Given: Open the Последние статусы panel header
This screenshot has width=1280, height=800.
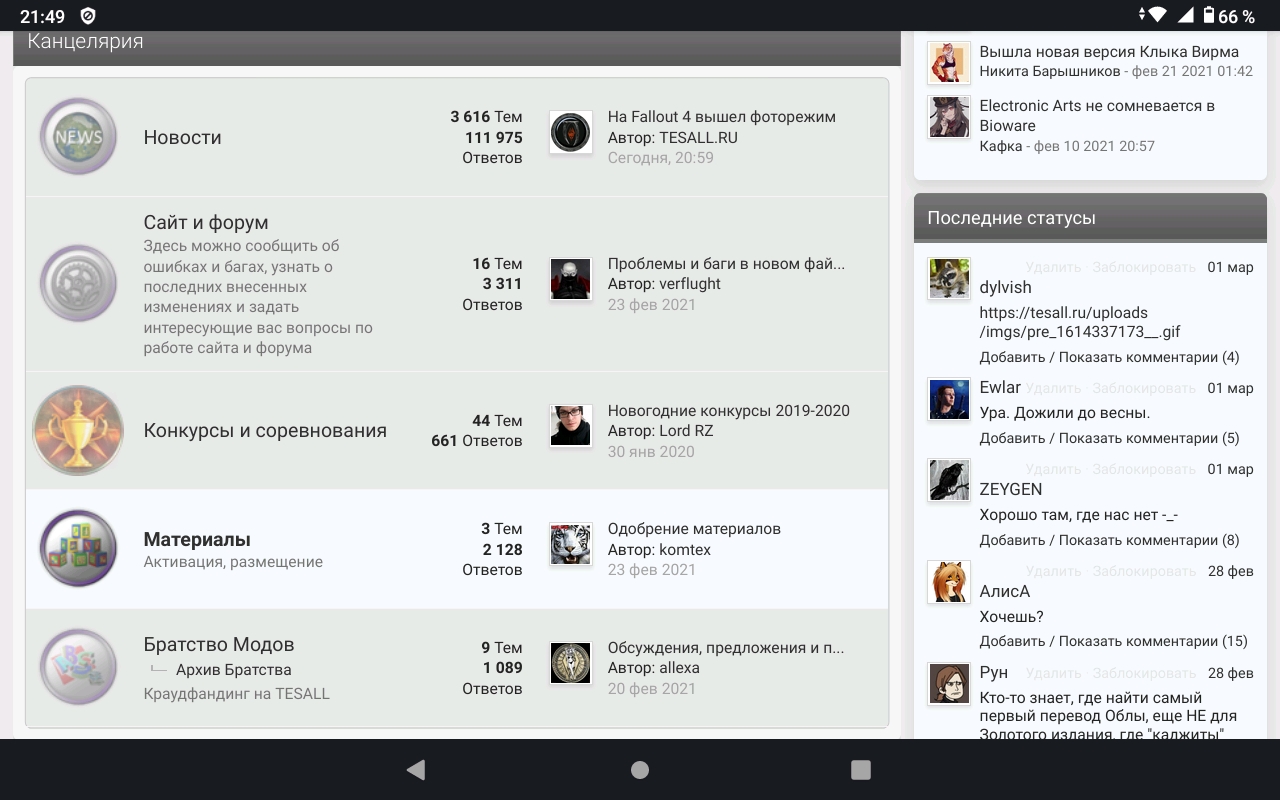Looking at the screenshot, I should click(x=1090, y=218).
